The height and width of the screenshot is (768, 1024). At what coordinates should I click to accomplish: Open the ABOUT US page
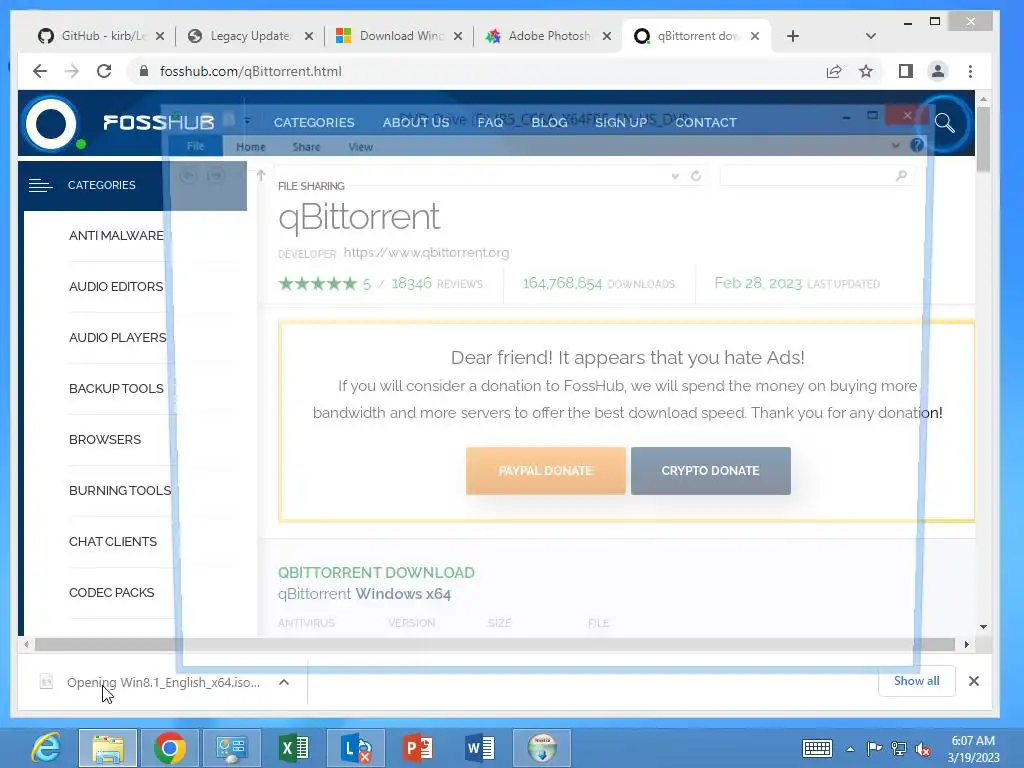coord(416,123)
